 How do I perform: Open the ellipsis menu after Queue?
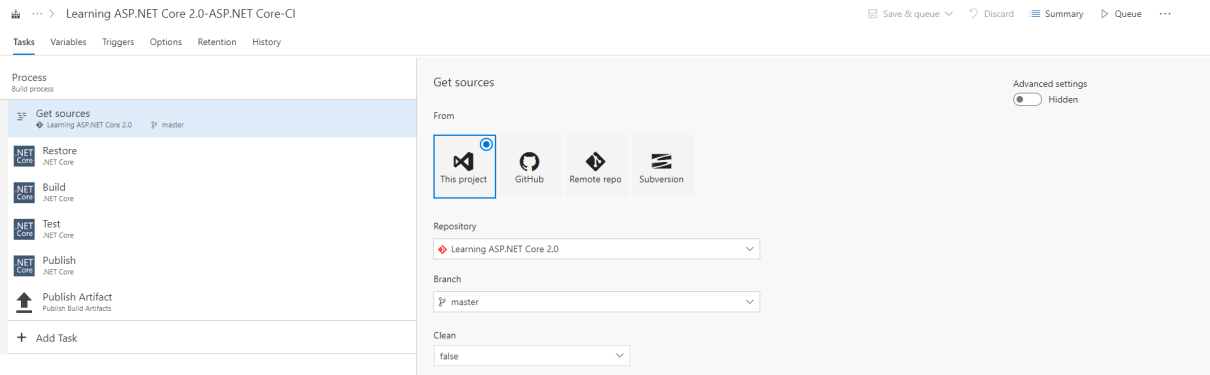pyautogui.click(x=1165, y=14)
